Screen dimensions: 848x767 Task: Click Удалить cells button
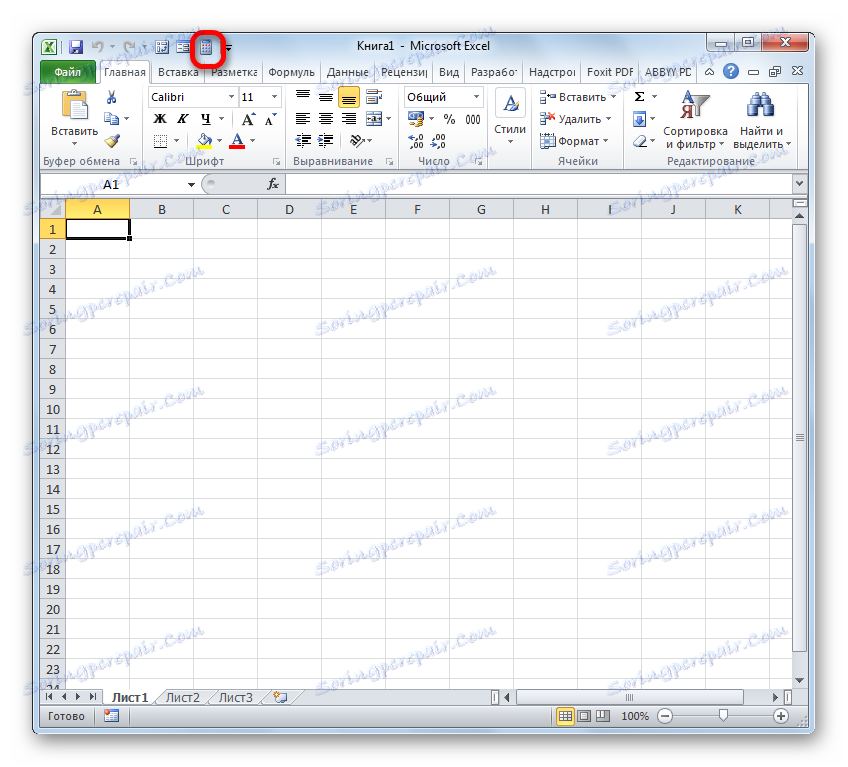tap(575, 118)
